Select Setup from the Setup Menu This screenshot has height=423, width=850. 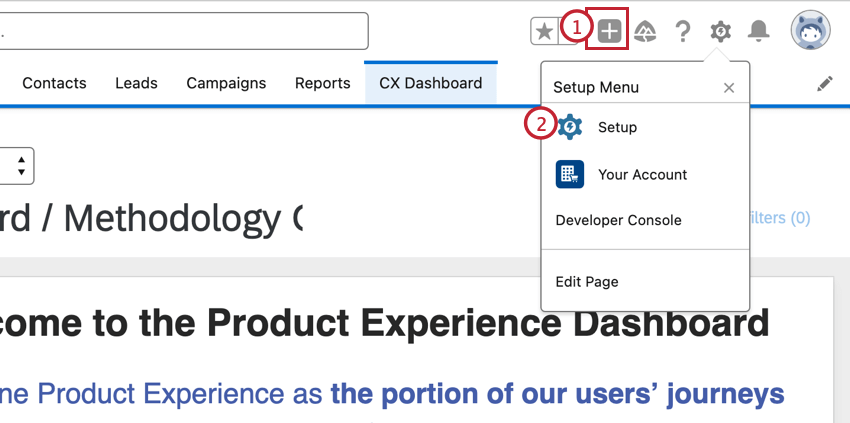(x=617, y=127)
